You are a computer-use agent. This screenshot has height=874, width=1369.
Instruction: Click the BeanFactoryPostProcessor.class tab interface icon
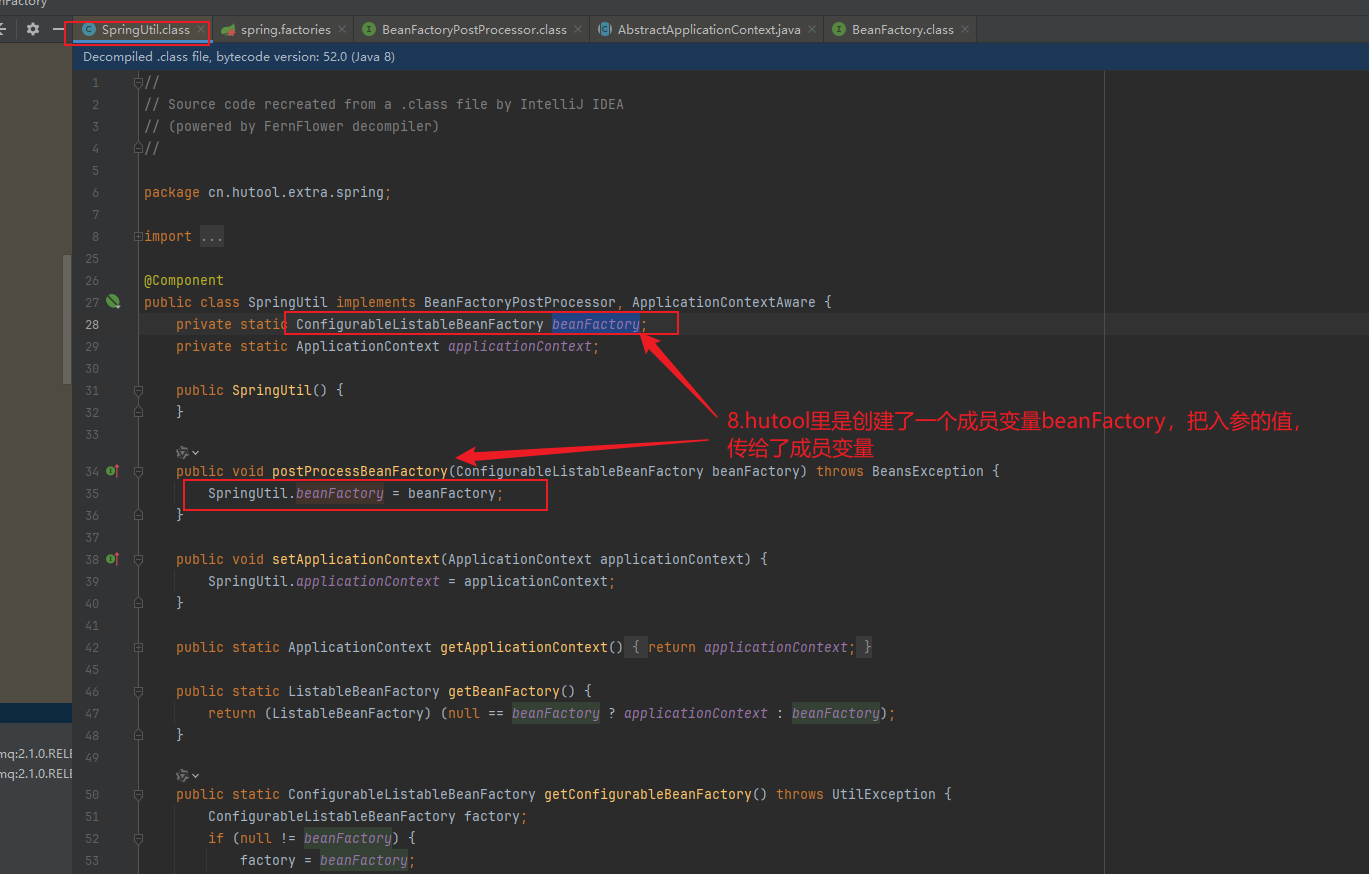pos(369,30)
